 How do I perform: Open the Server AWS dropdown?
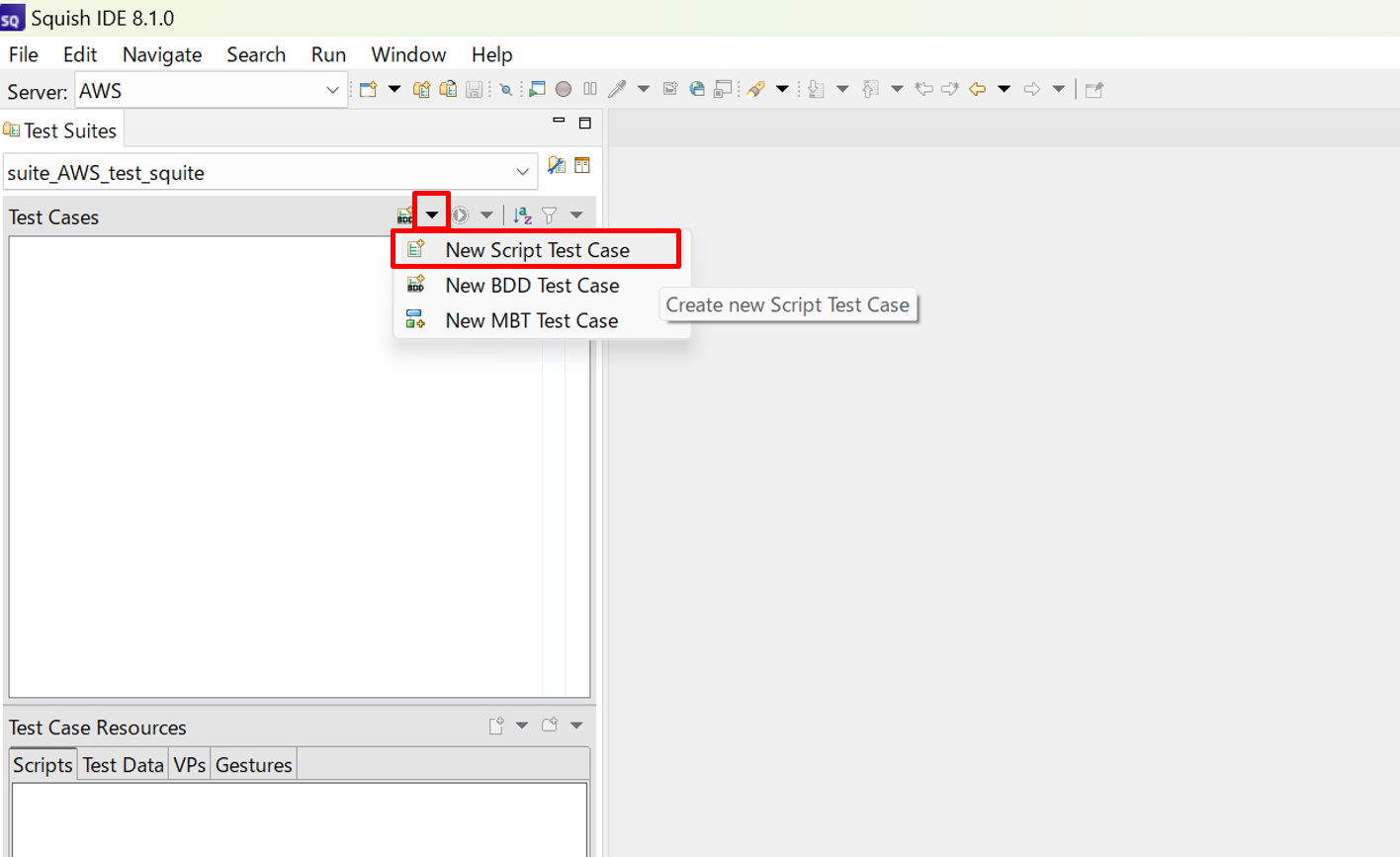click(x=332, y=91)
